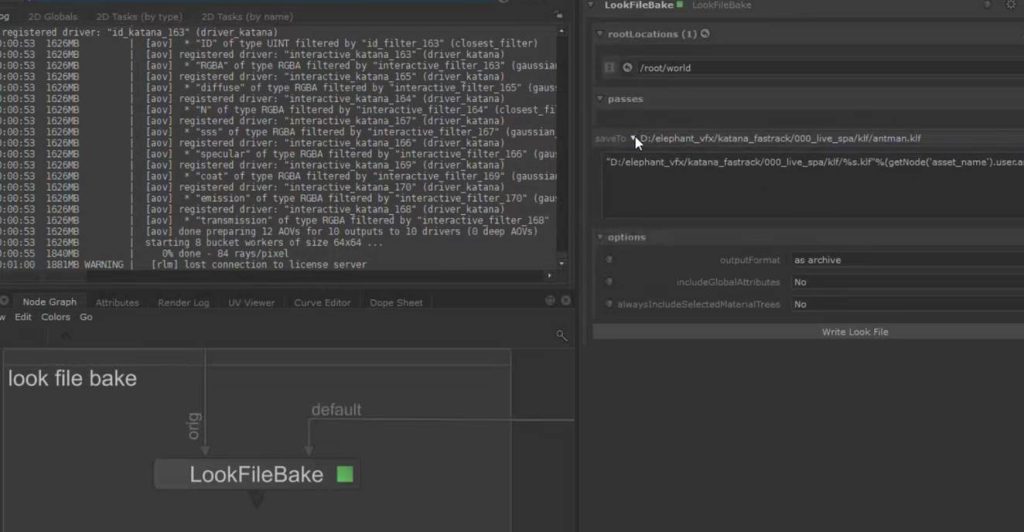Viewport: 1024px width, 532px height.
Task: Switch to the Render Log tab
Action: pos(183,302)
